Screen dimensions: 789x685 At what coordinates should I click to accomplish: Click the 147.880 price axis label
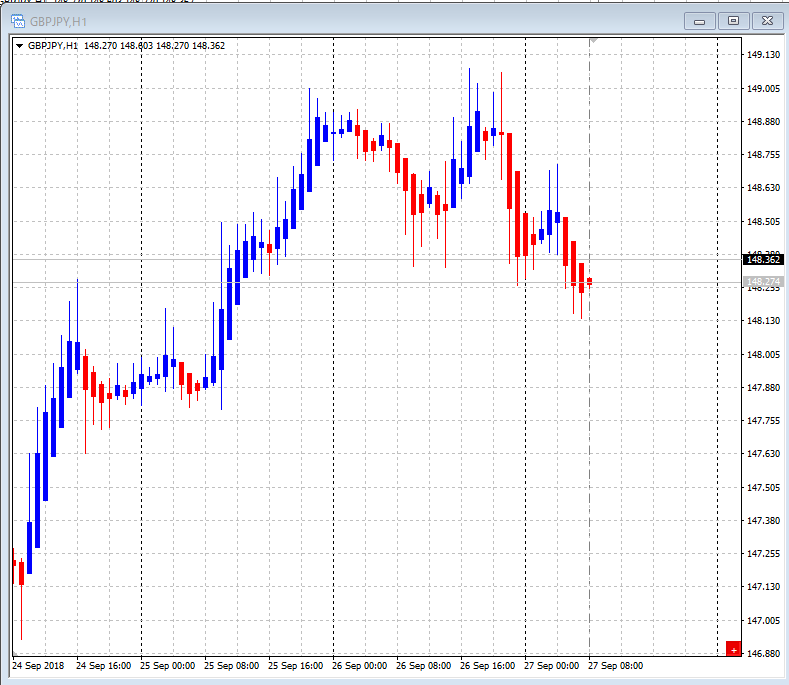pos(763,388)
